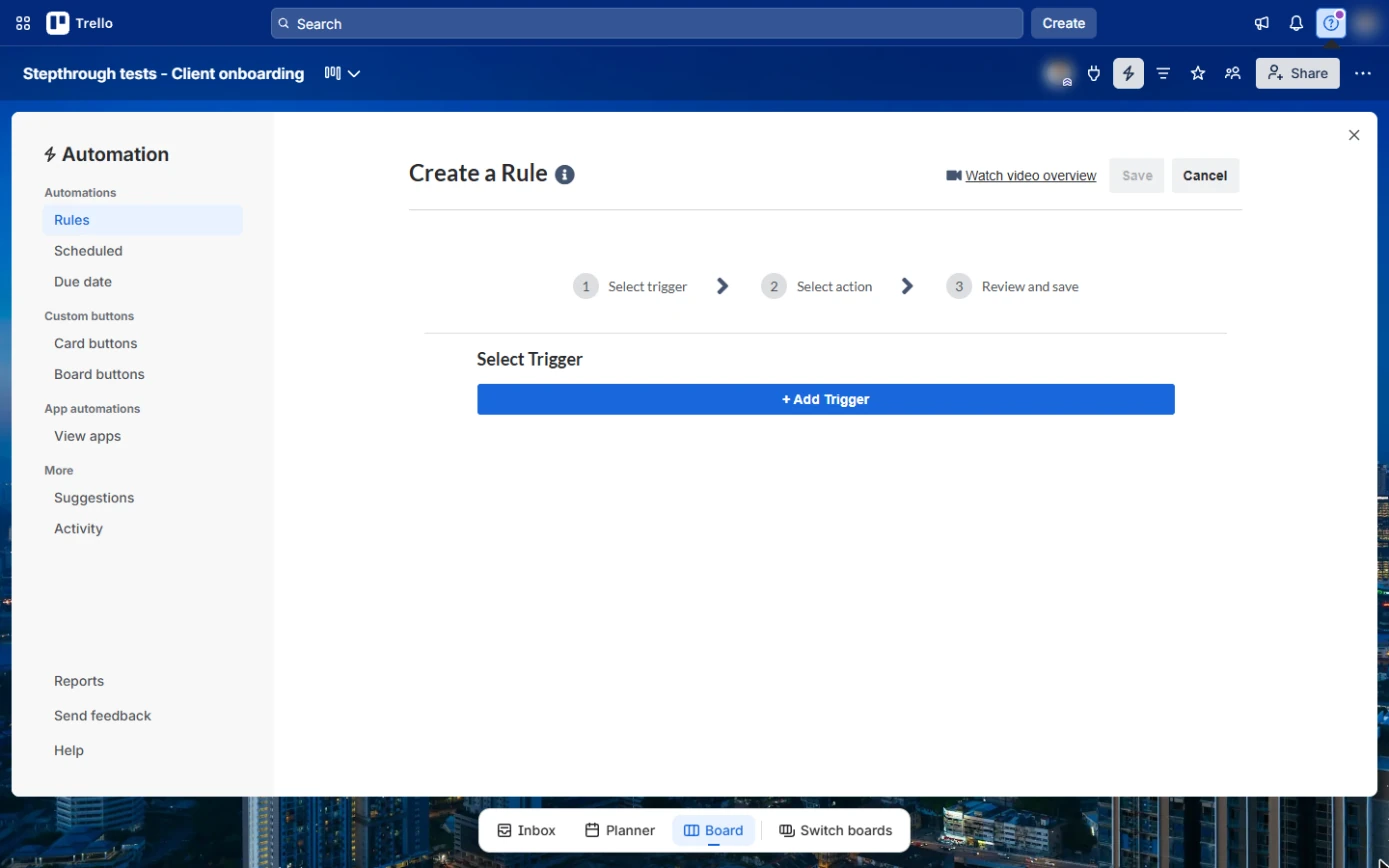
Task: Open Due date automations
Action: pyautogui.click(x=142, y=282)
